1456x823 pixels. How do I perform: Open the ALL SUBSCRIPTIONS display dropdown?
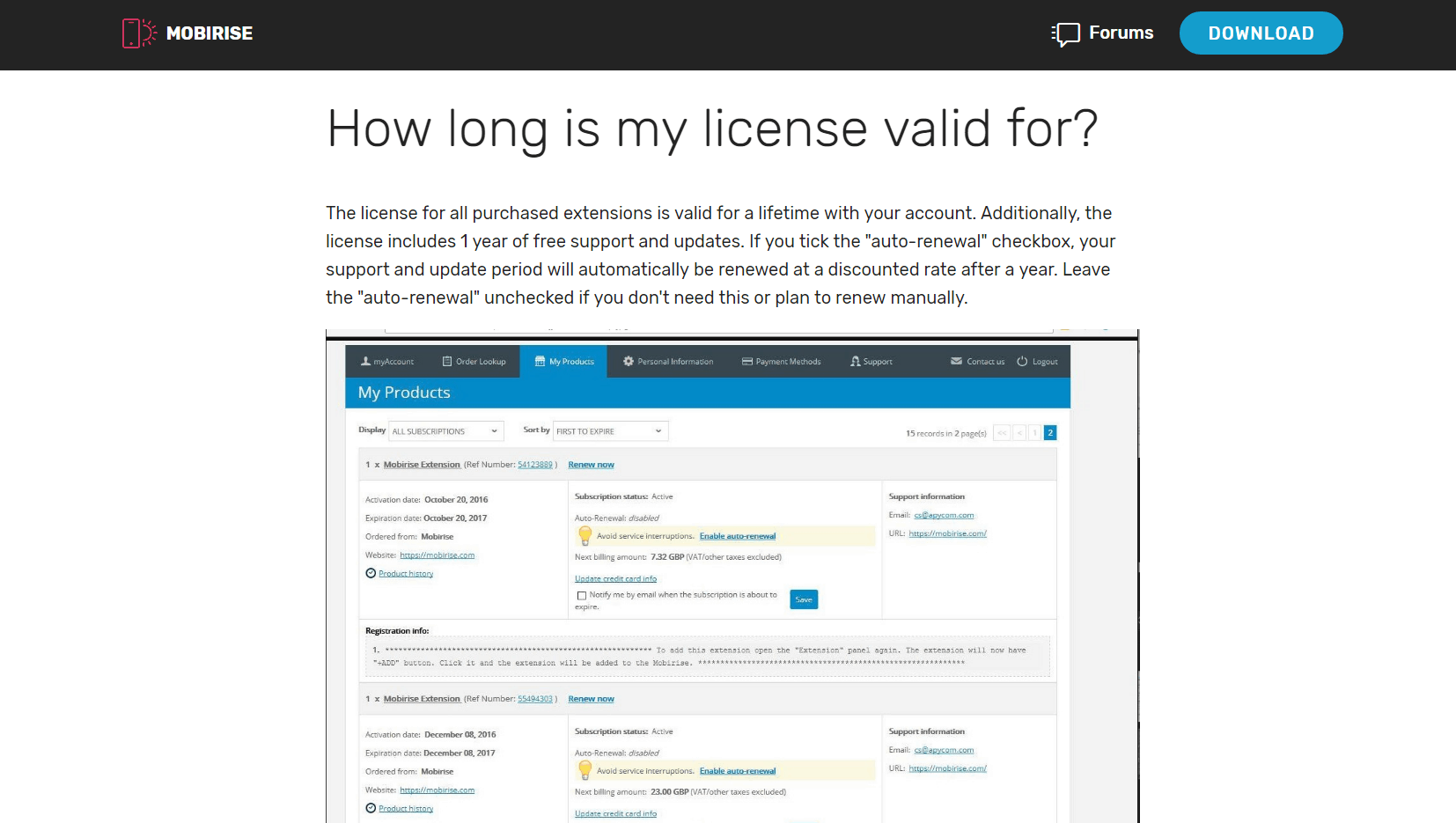(446, 431)
